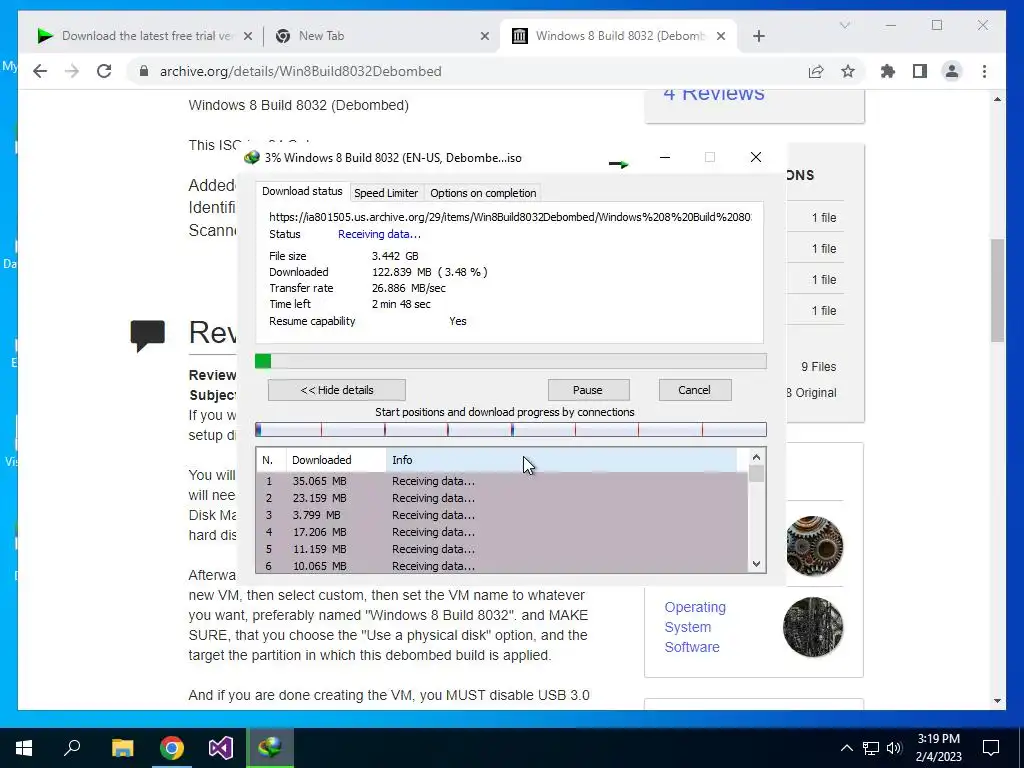Click the gears thumbnail image
Screen dimensions: 1024x768
[814, 545]
